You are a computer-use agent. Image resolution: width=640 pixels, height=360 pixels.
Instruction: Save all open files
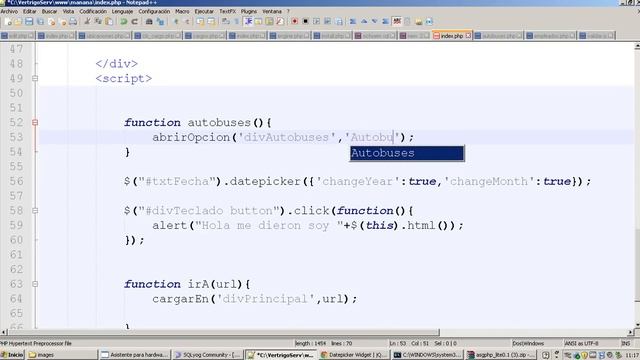(40, 21)
